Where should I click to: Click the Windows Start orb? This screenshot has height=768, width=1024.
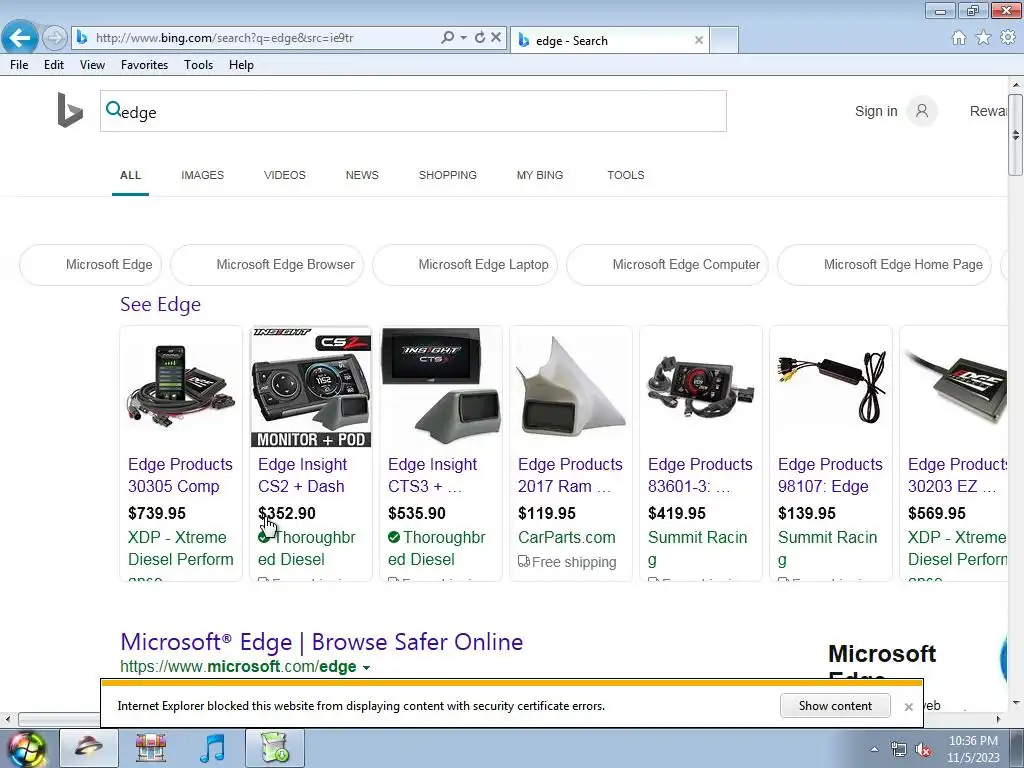click(x=25, y=748)
